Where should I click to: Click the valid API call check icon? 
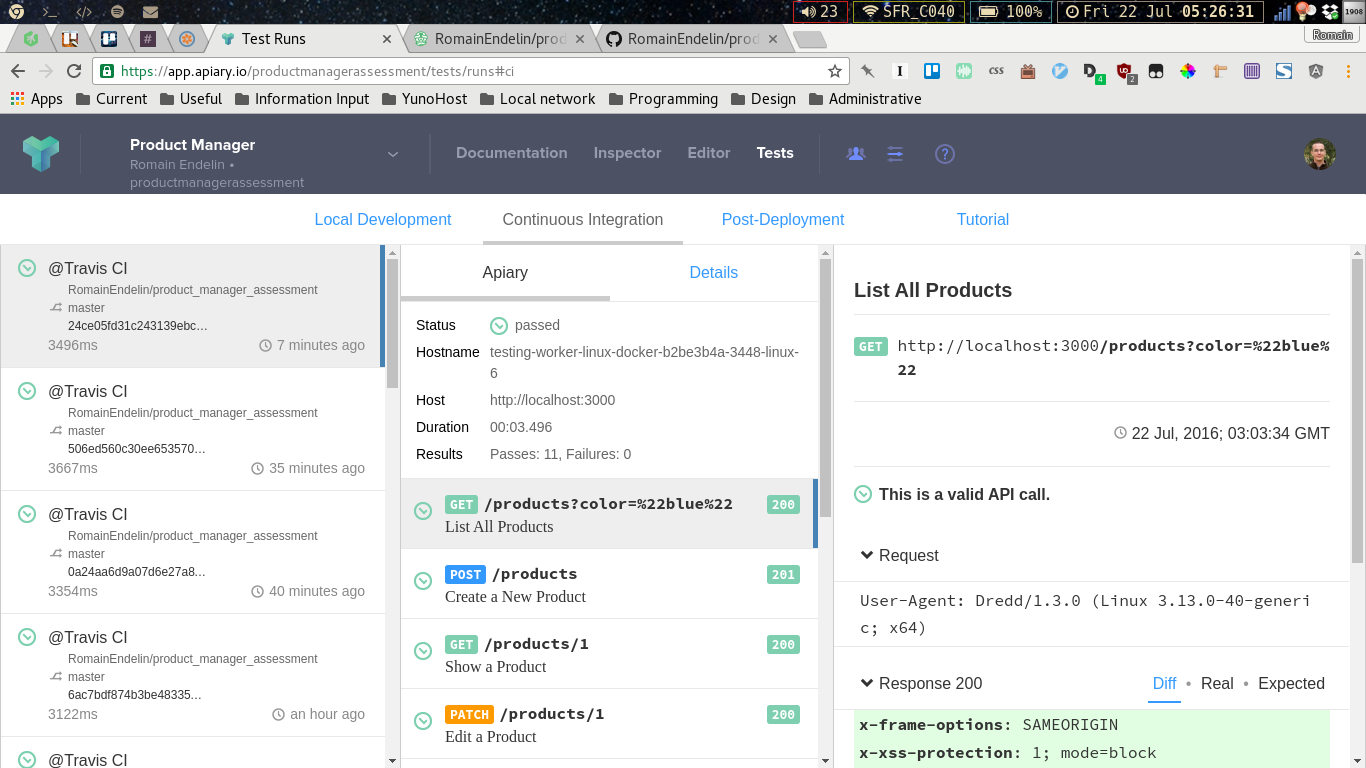coord(862,494)
